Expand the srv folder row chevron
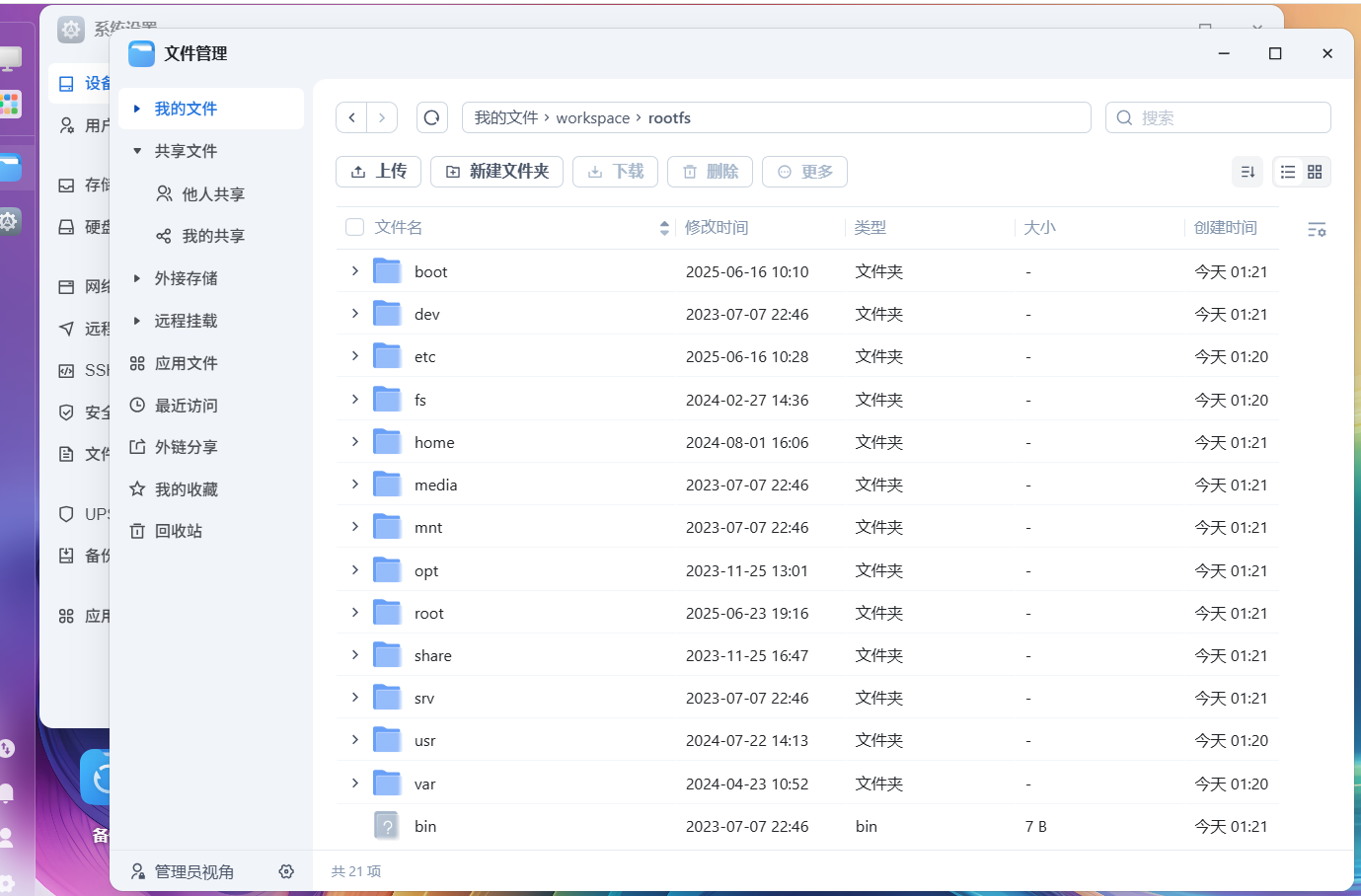Screen dimensions: 1361x896 [355, 697]
